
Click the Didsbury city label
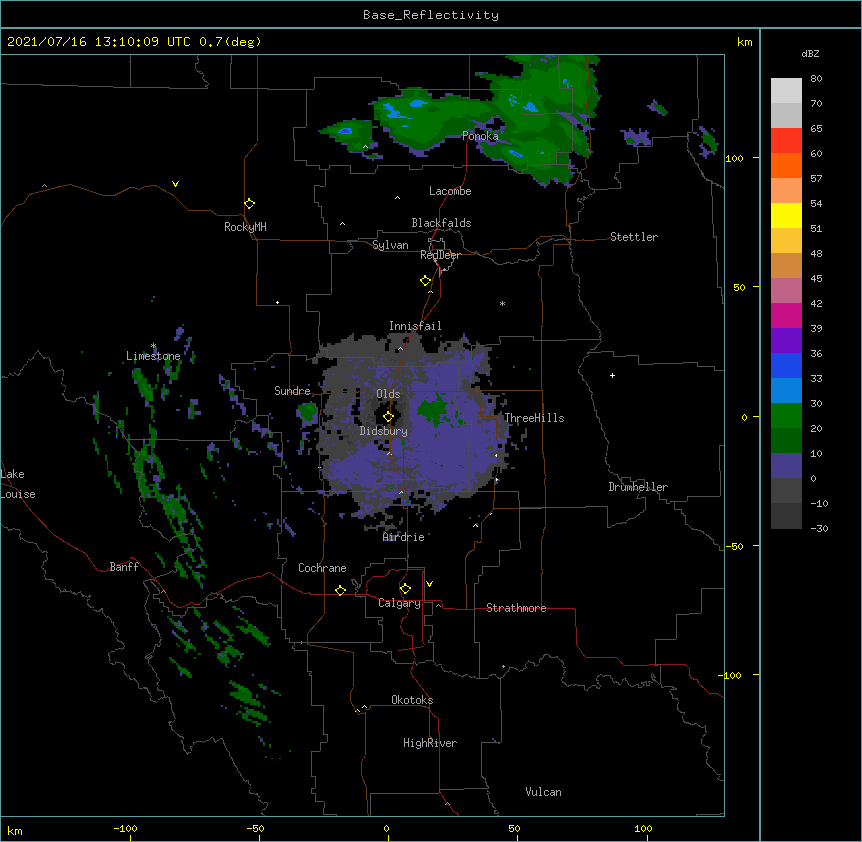click(384, 431)
